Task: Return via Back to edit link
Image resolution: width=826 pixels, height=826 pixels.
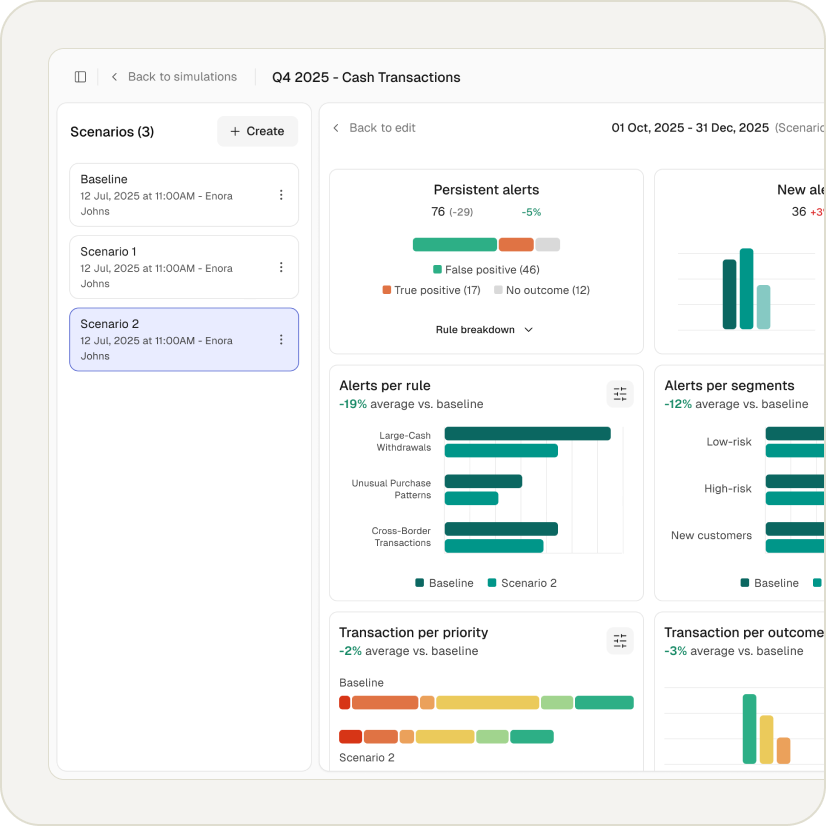Action: coord(382,128)
